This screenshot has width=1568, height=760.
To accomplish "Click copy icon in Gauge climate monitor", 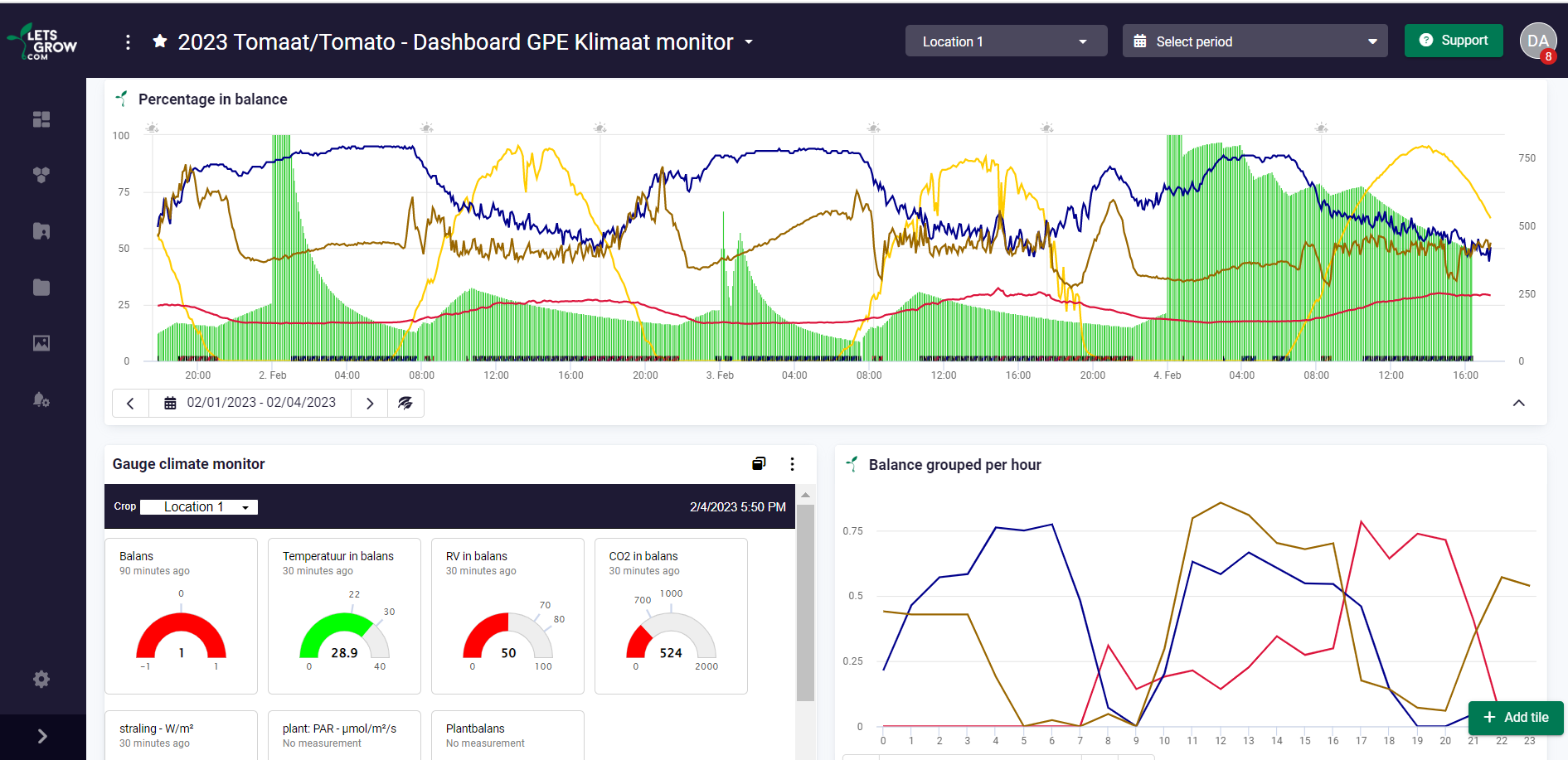I will click(758, 464).
